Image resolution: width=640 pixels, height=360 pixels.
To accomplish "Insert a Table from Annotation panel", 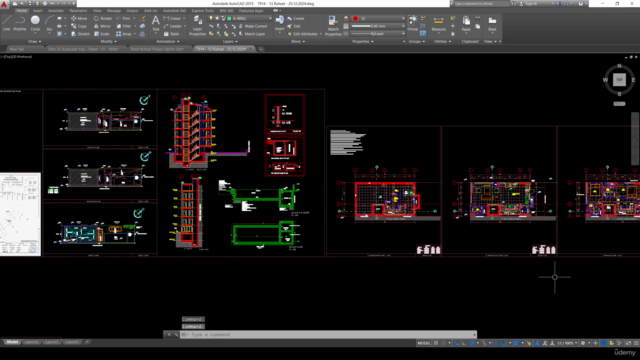I will pos(171,34).
